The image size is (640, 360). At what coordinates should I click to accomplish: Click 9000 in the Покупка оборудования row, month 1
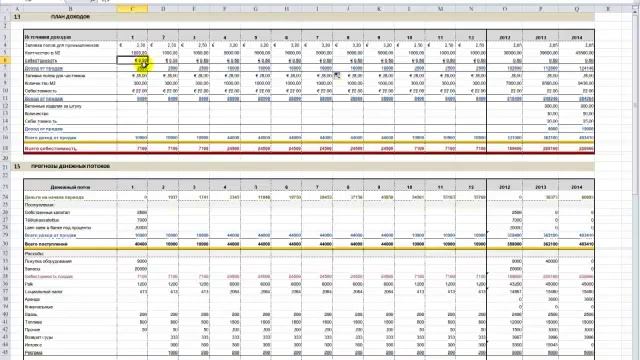click(x=142, y=261)
